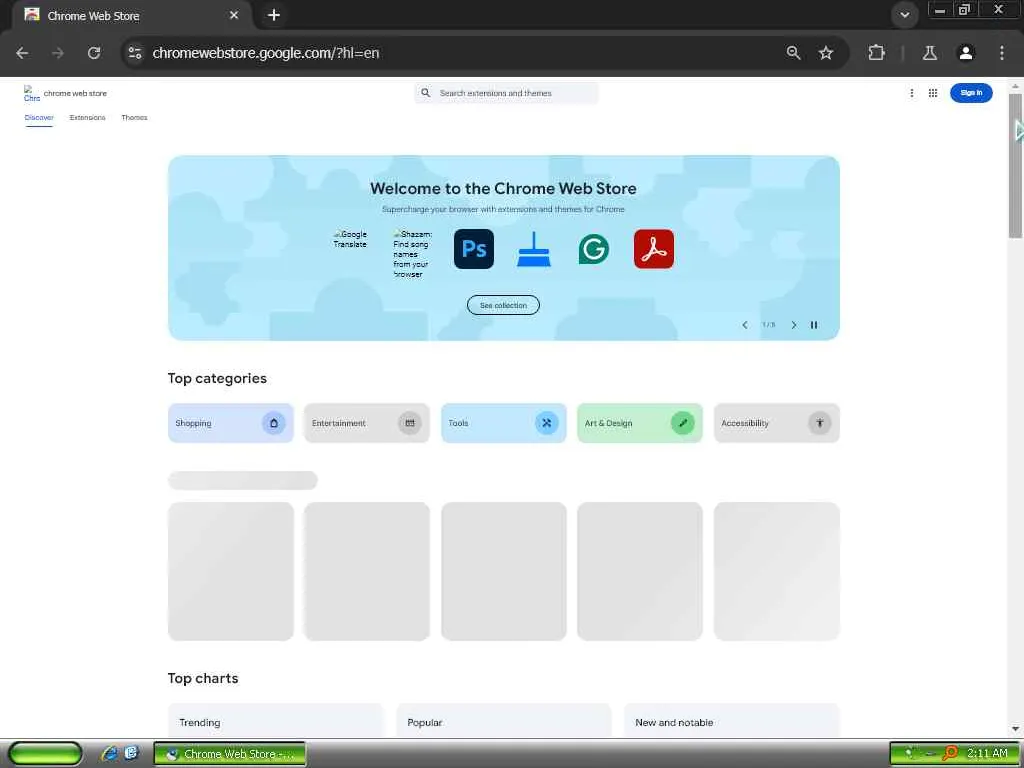The width and height of the screenshot is (1024, 768).
Task: Open the Grammarly G extension icon
Action: [594, 249]
